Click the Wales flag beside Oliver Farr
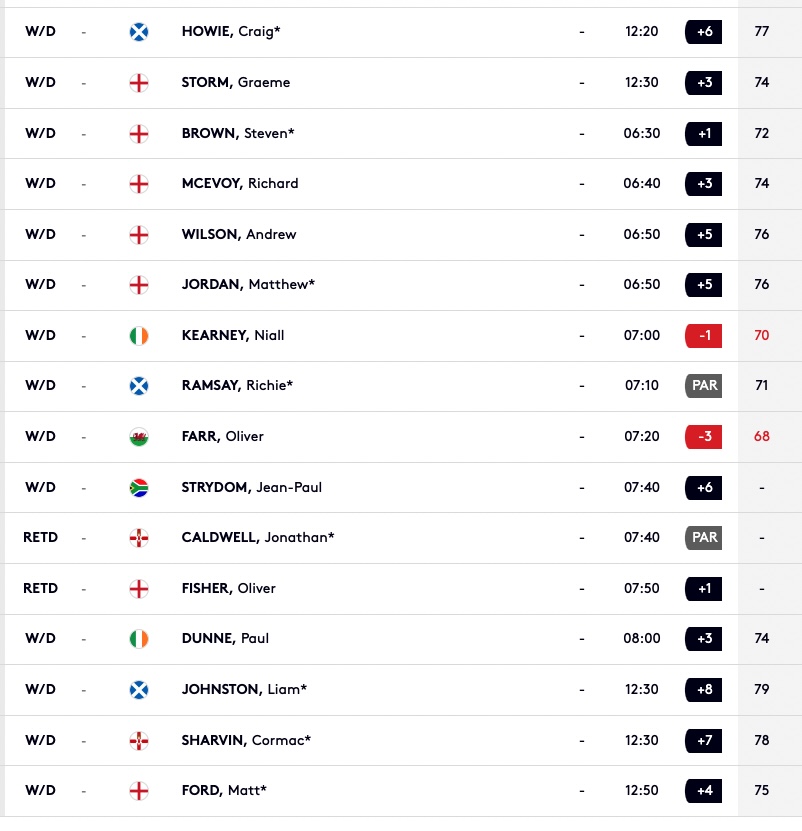Image resolution: width=802 pixels, height=831 pixels. pos(139,437)
